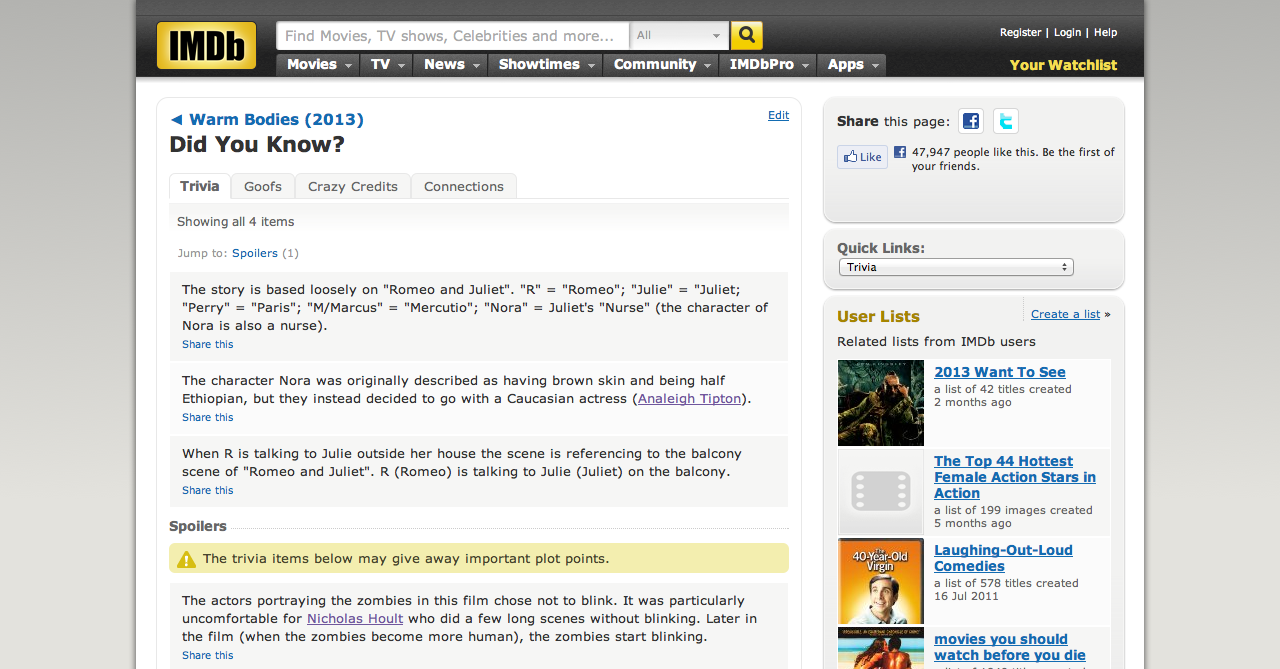
Task: Click in the Find Movies search field
Action: (453, 36)
